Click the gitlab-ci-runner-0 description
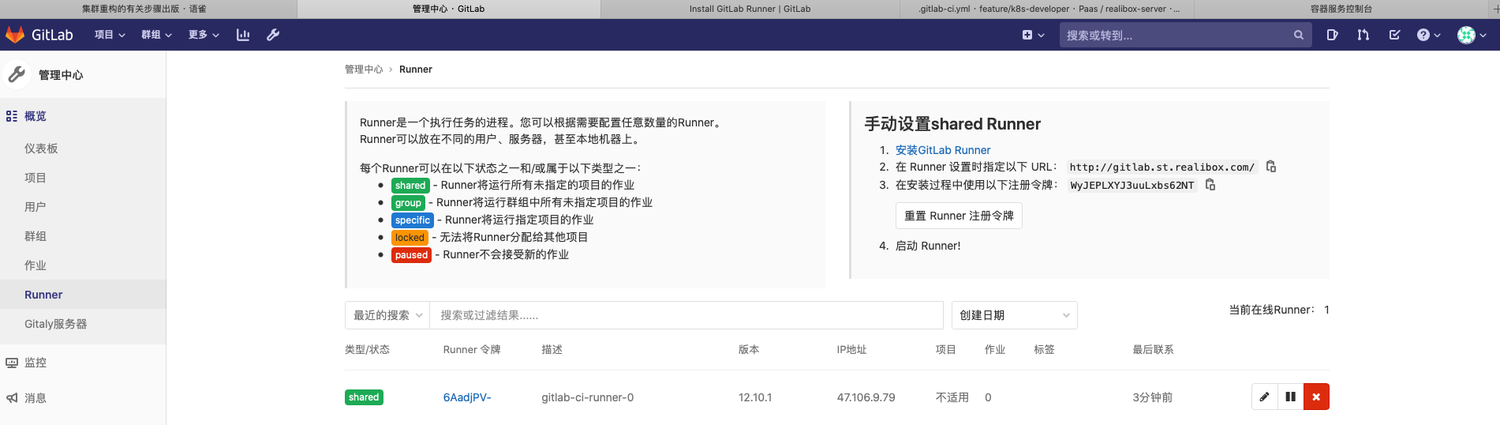 click(587, 397)
